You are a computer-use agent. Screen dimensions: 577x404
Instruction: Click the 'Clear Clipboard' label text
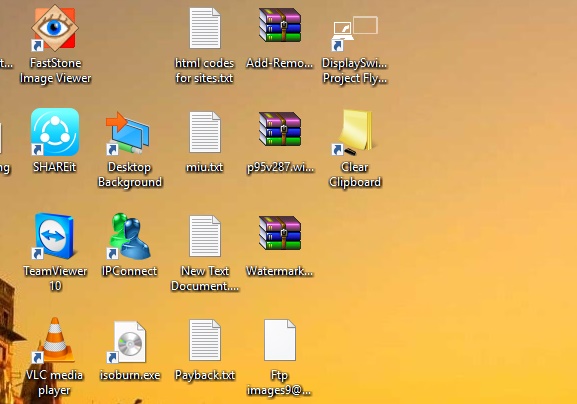tap(355, 174)
